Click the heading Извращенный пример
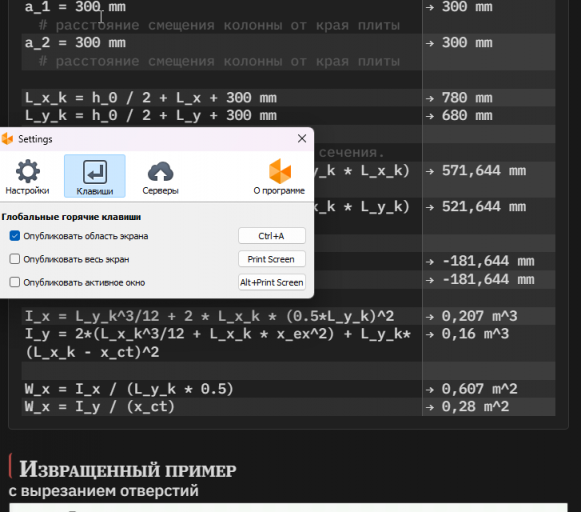This screenshot has height=512, width=581. point(128,469)
